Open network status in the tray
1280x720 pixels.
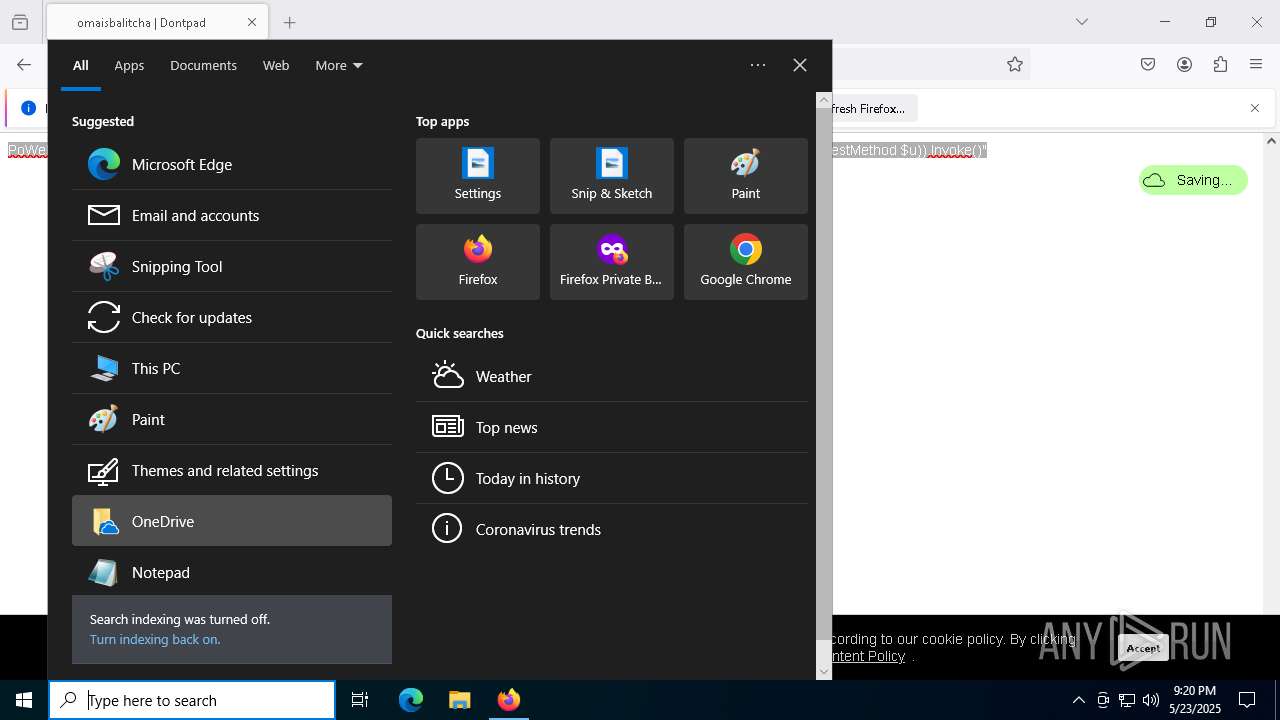[1127, 700]
